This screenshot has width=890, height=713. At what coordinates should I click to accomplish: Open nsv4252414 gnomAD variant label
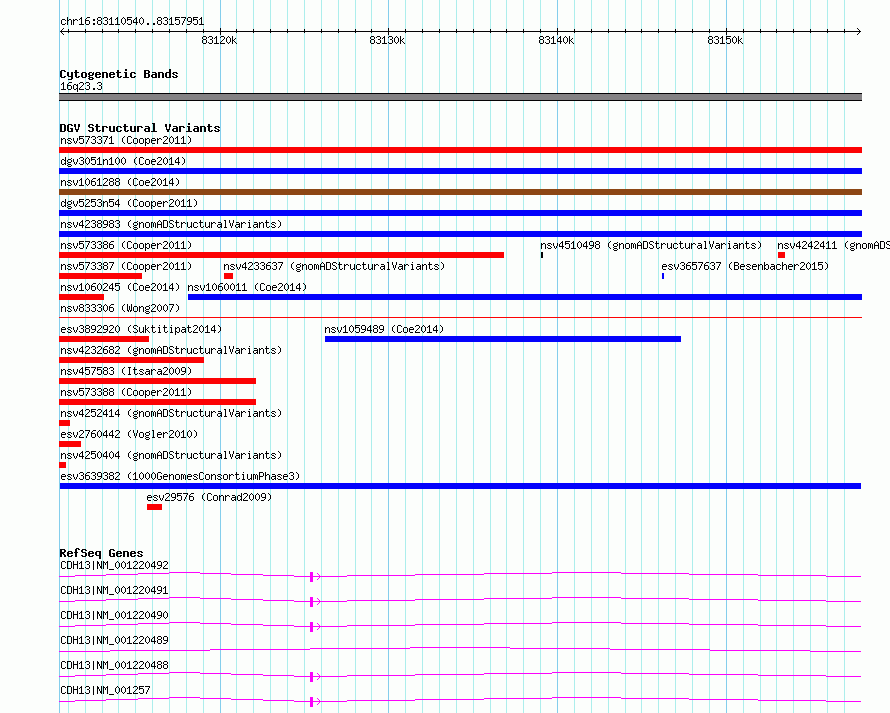coord(171,413)
